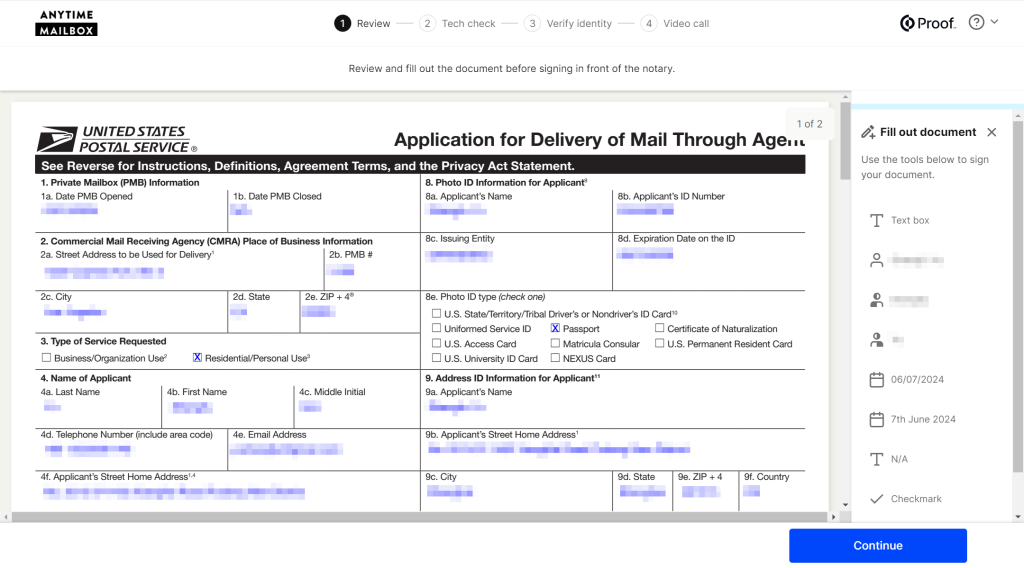Click the document scroll up arrow

point(845,97)
